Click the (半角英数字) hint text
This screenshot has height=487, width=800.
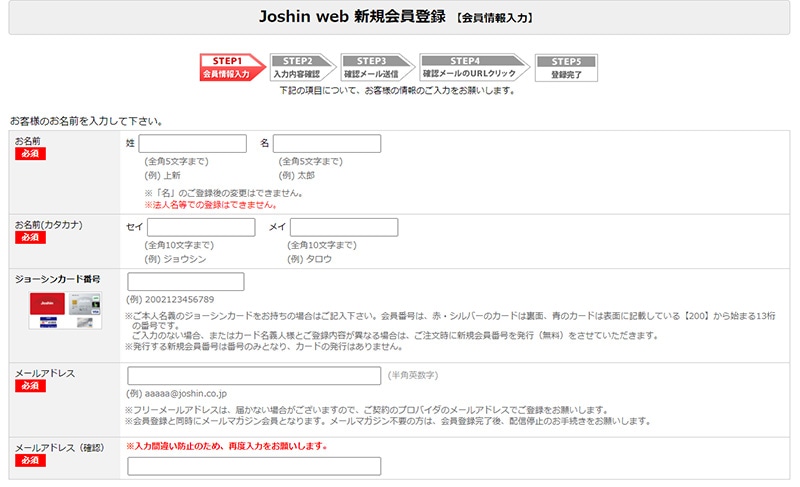[413, 375]
